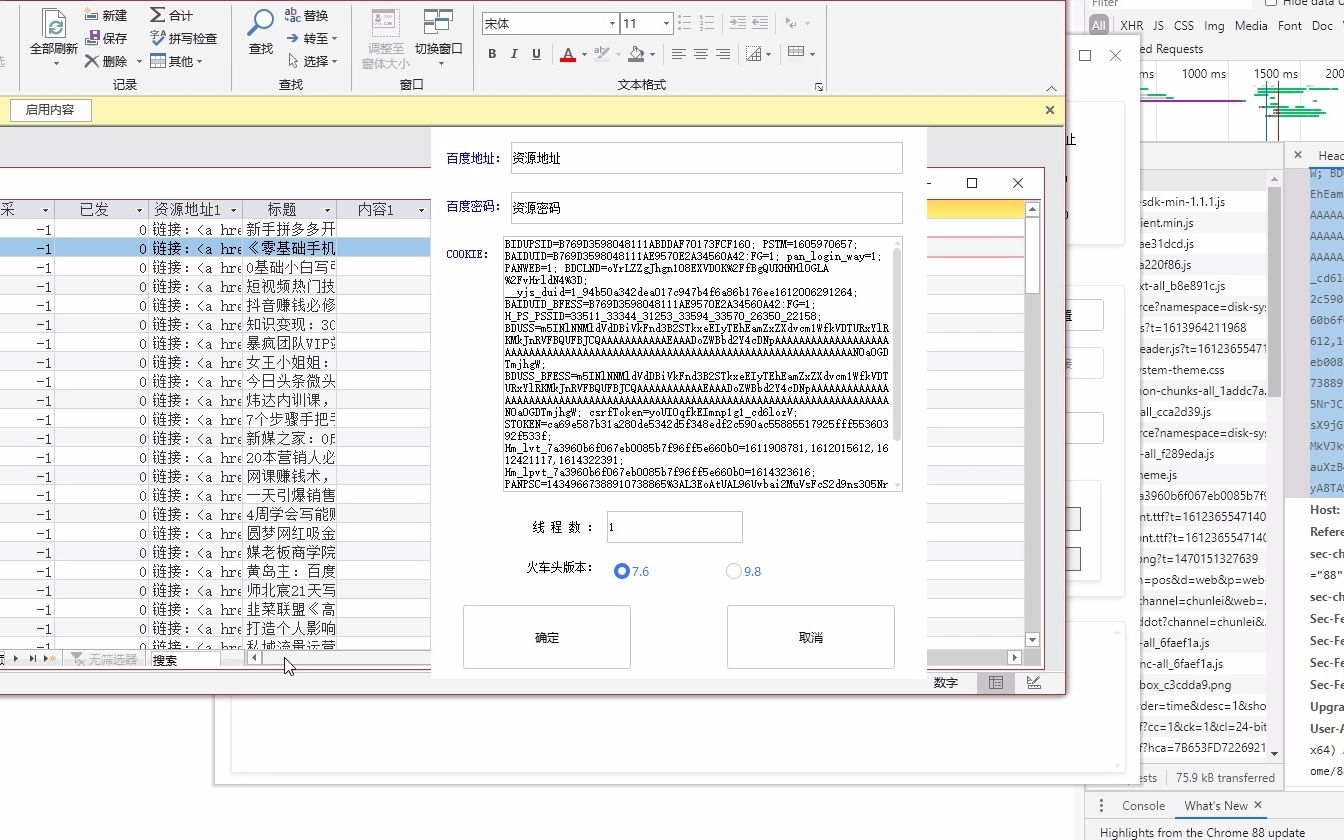Click the 替换 replace button

[x=307, y=15]
